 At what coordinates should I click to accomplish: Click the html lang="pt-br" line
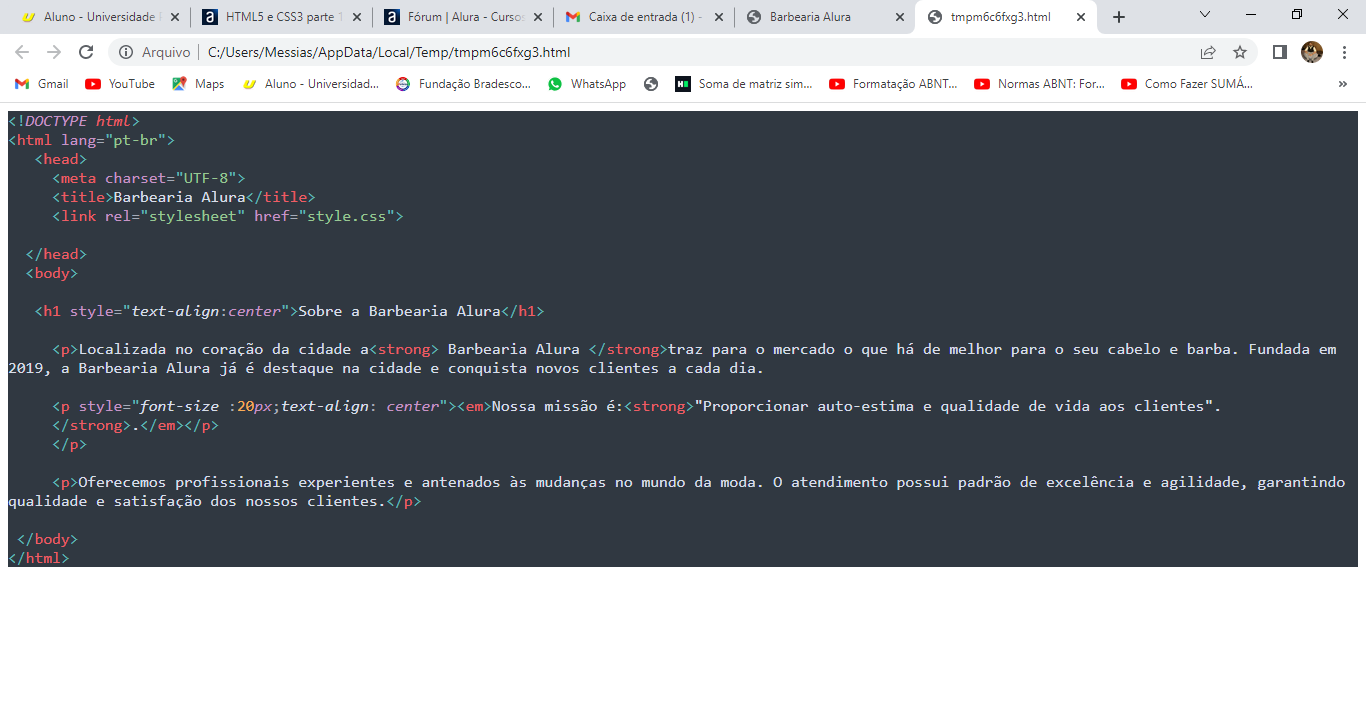point(91,140)
